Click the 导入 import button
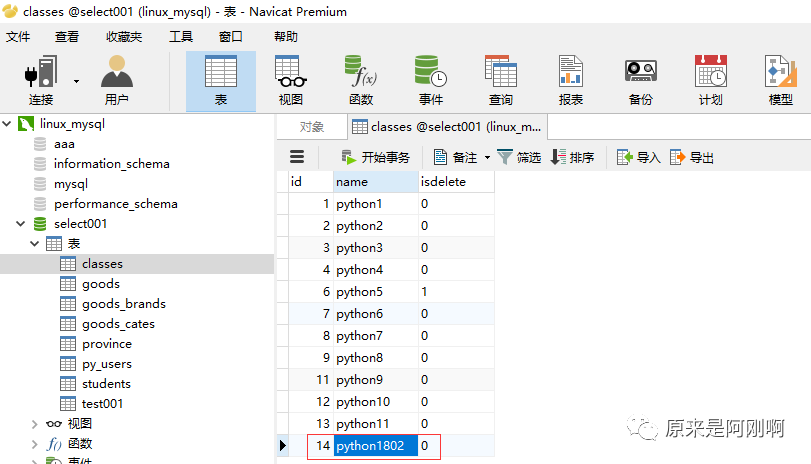 tap(639, 157)
